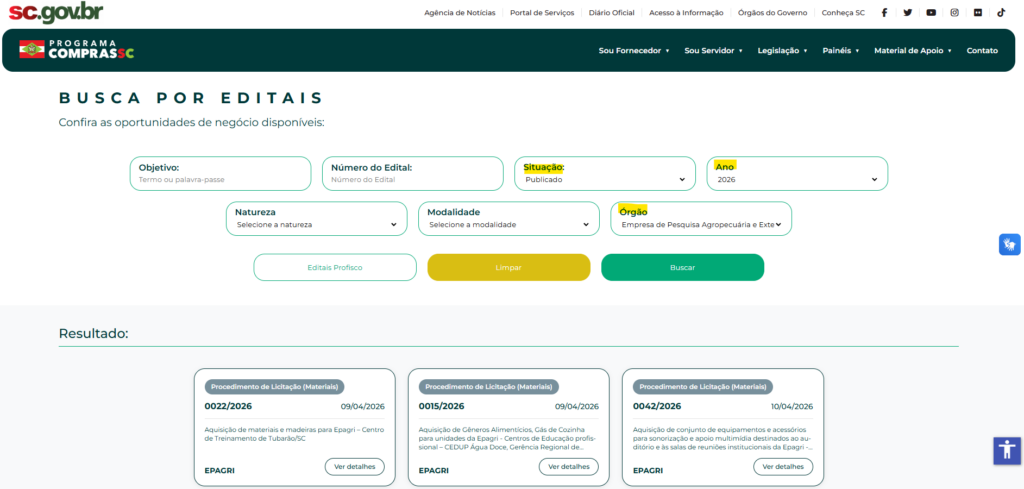Open the accessibility options widget
The height and width of the screenshot is (489, 1024).
(1006, 450)
